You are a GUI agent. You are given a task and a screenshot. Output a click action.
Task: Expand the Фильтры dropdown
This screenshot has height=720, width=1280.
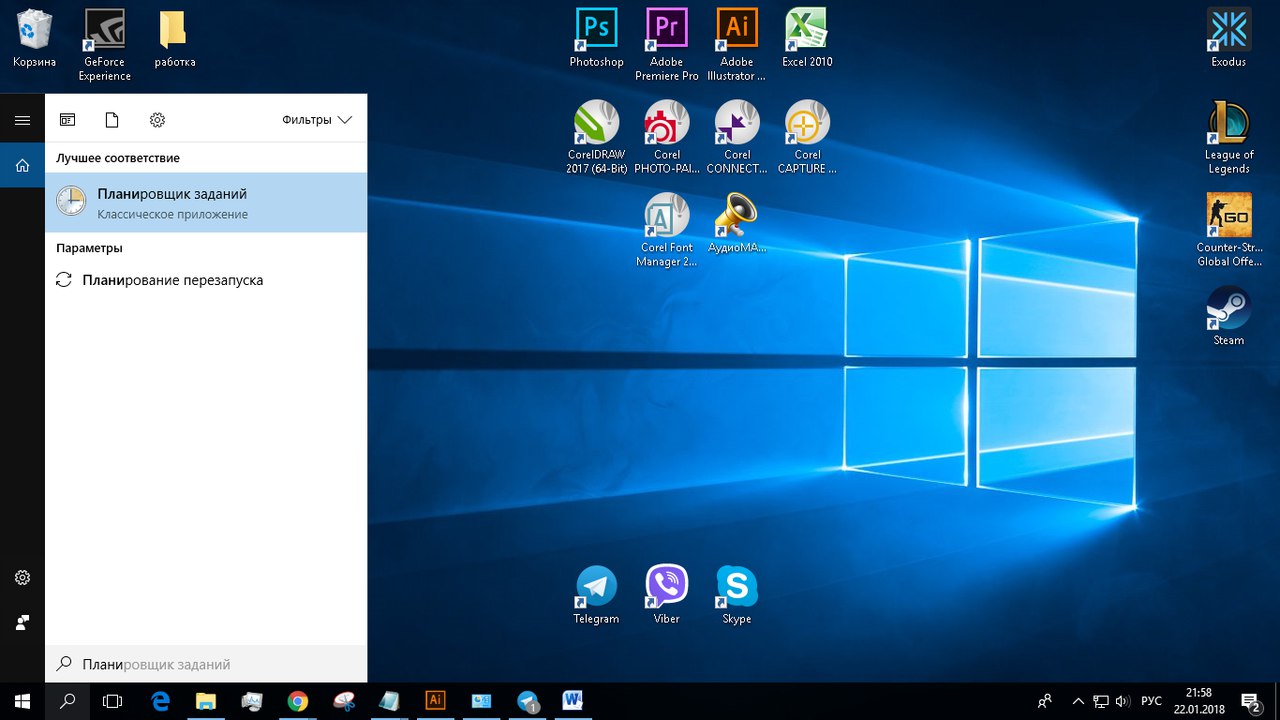pos(317,120)
